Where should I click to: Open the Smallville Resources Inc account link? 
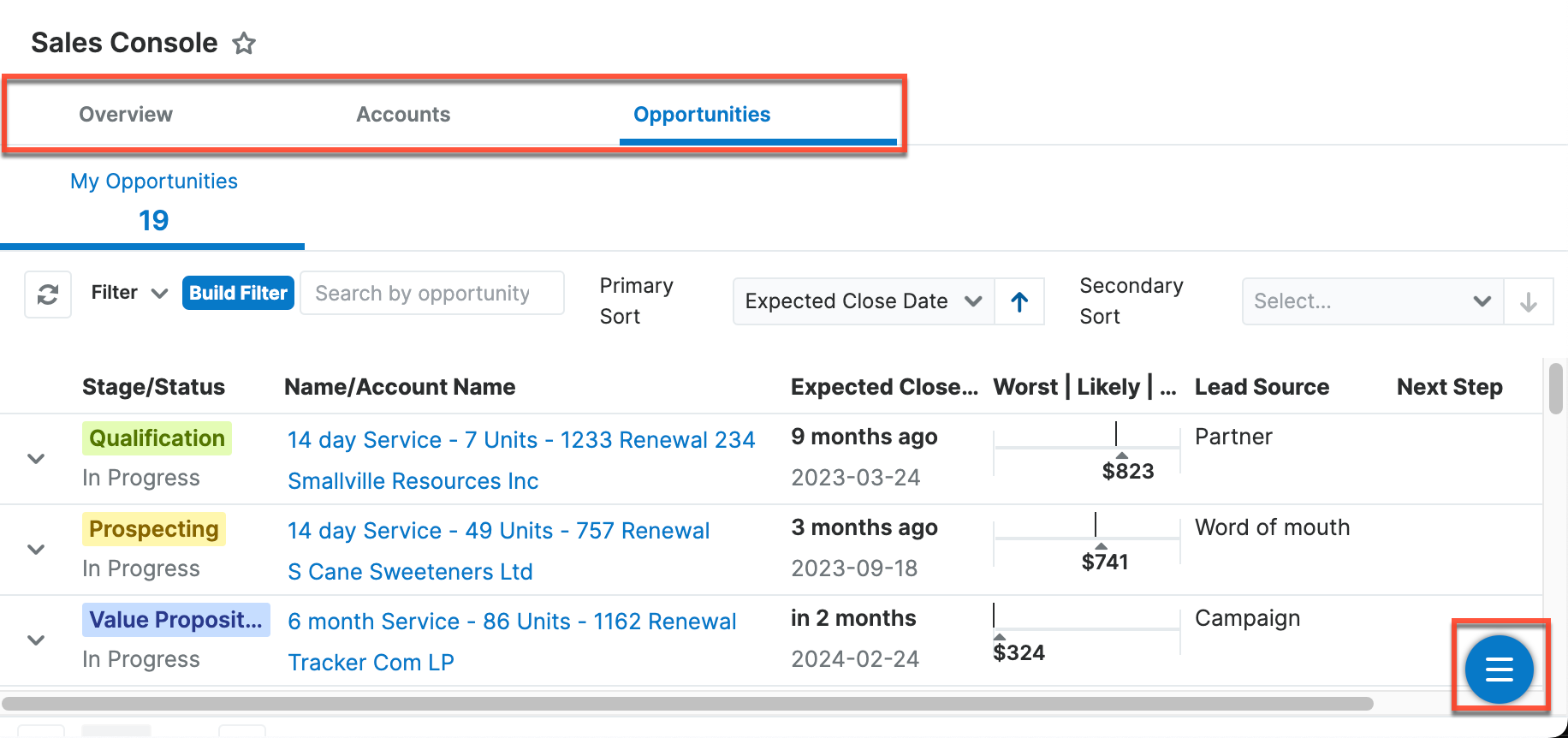(x=413, y=480)
